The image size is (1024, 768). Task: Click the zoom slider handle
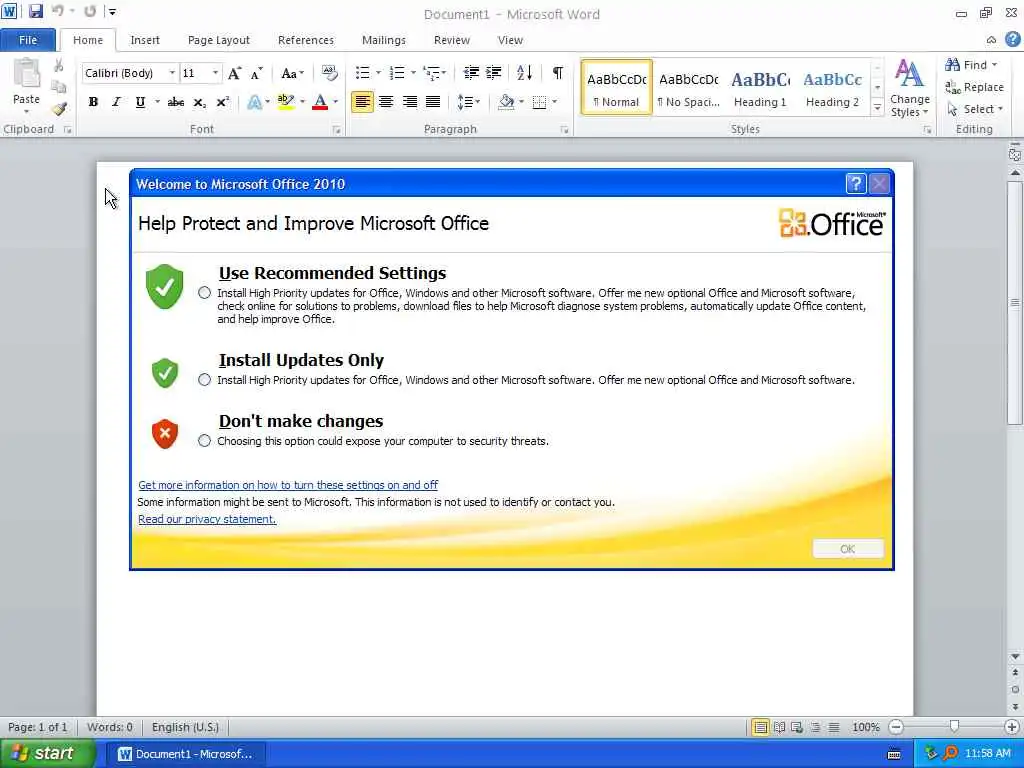[x=954, y=727]
